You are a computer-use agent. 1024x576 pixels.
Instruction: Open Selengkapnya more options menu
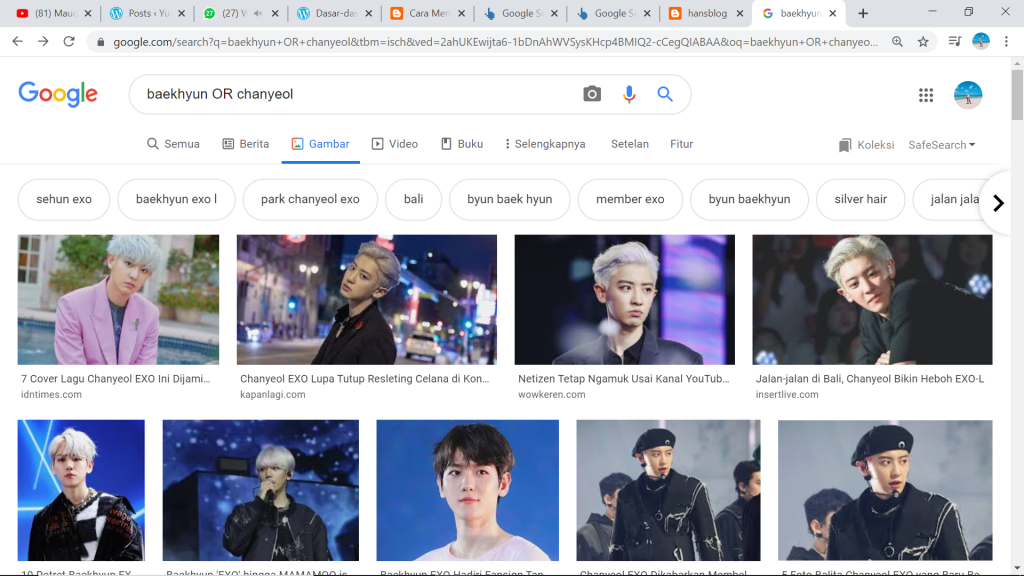[545, 144]
